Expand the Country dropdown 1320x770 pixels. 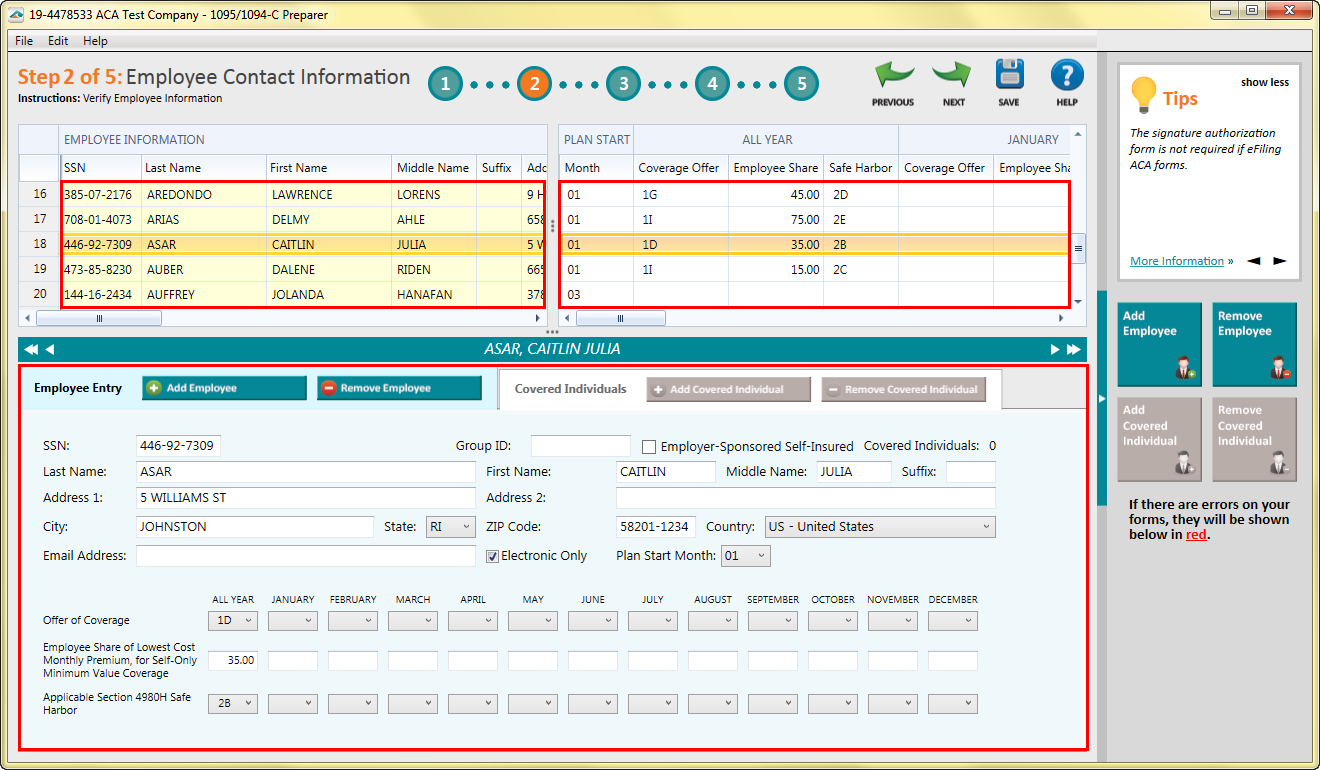[x=880, y=527]
